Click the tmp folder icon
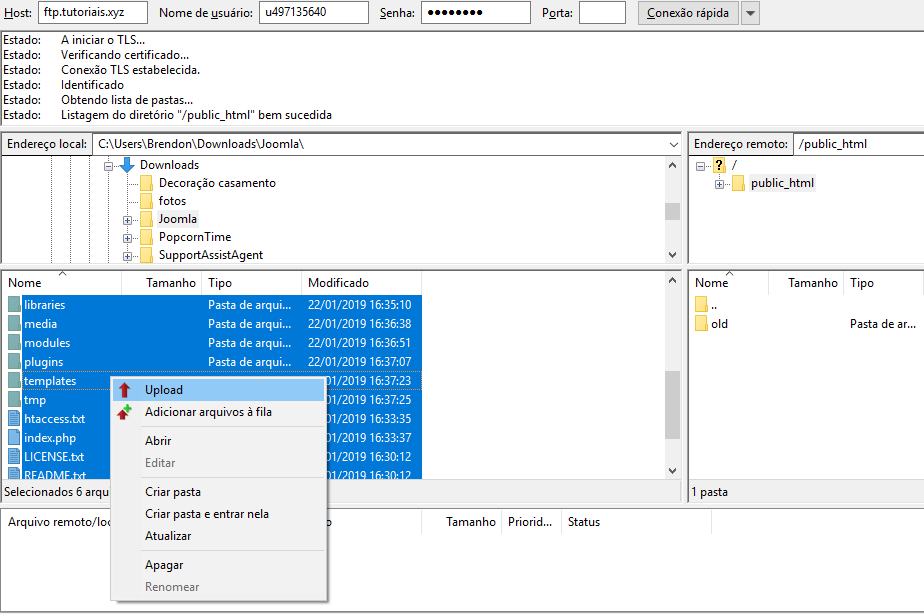This screenshot has height=614, width=924. pyautogui.click(x=15, y=400)
